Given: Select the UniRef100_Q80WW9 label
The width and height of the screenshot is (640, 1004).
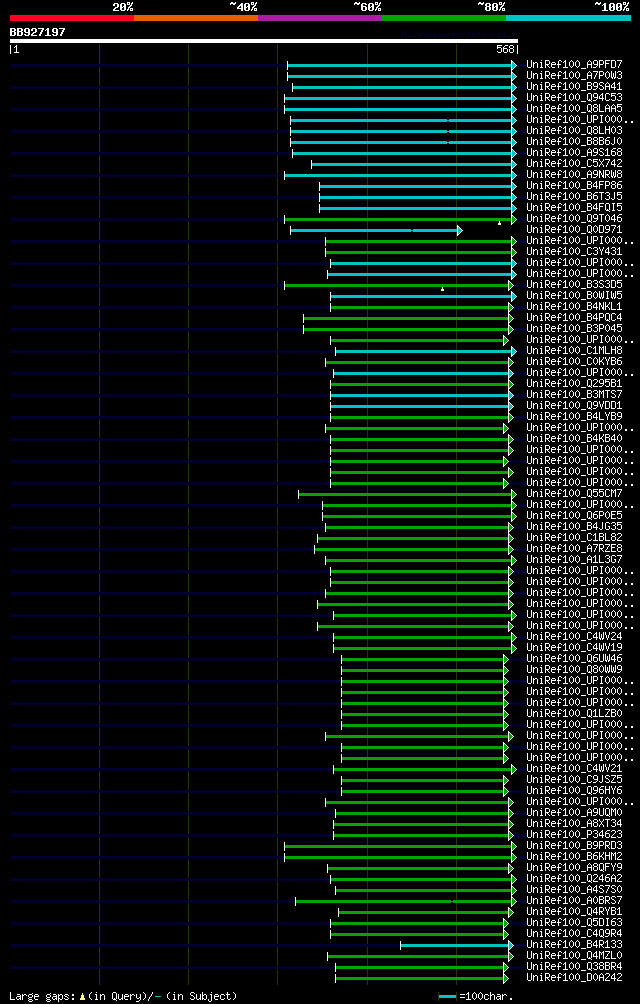Looking at the screenshot, I should [574, 670].
